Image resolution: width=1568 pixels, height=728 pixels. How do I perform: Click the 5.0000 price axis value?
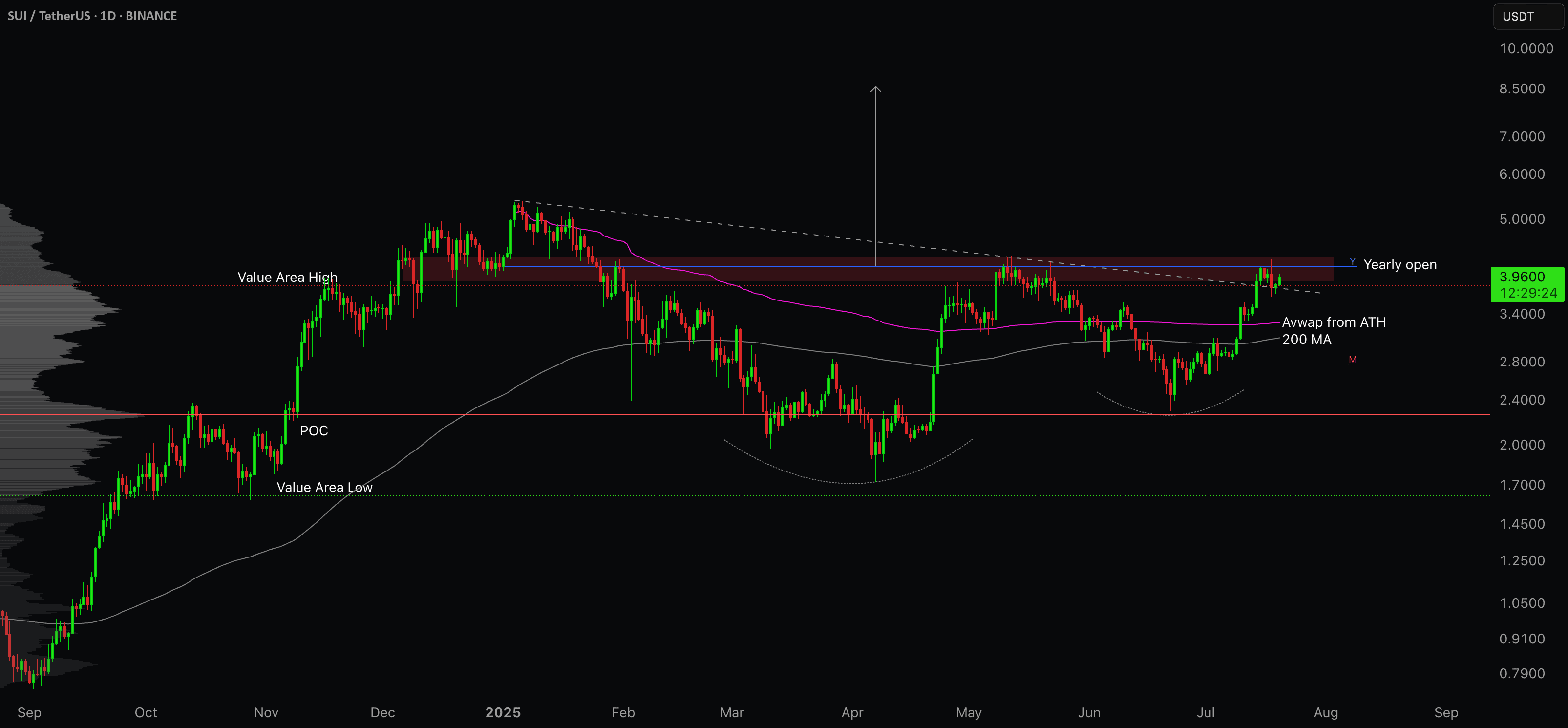point(1522,219)
